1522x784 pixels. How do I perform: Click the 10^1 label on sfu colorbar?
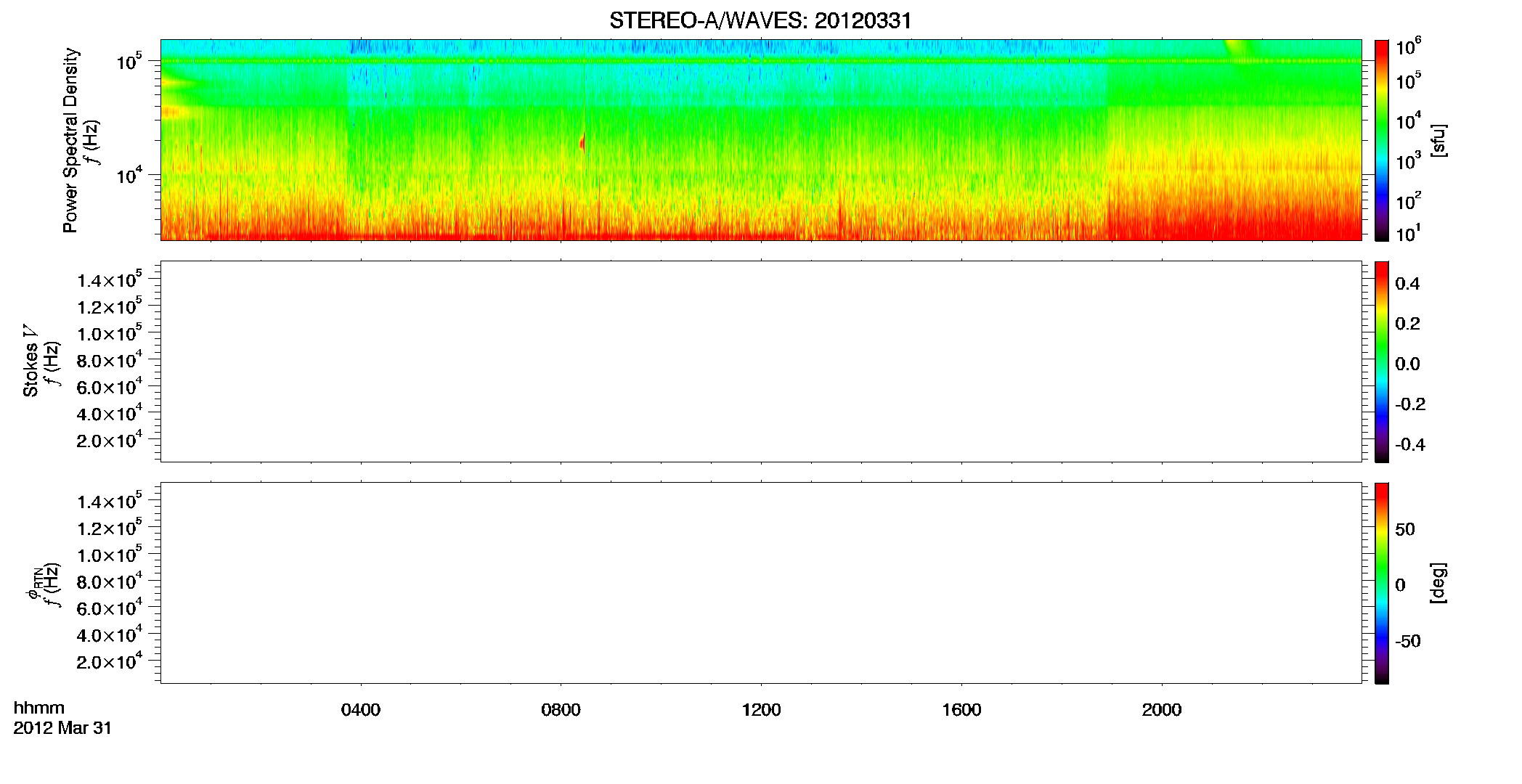pyautogui.click(x=1409, y=234)
